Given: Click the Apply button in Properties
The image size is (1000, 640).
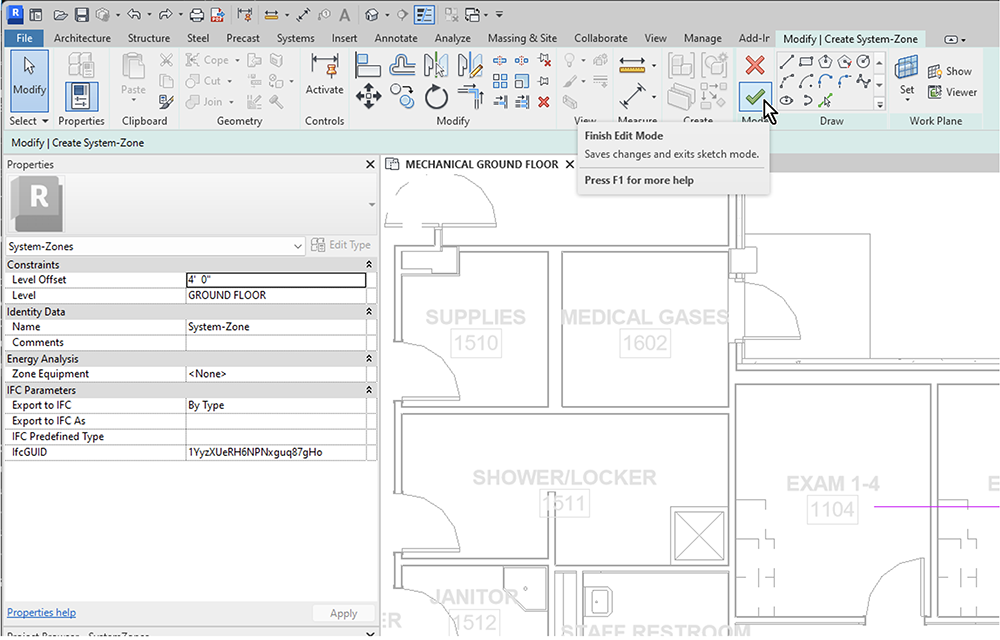Looking at the screenshot, I should [x=343, y=613].
